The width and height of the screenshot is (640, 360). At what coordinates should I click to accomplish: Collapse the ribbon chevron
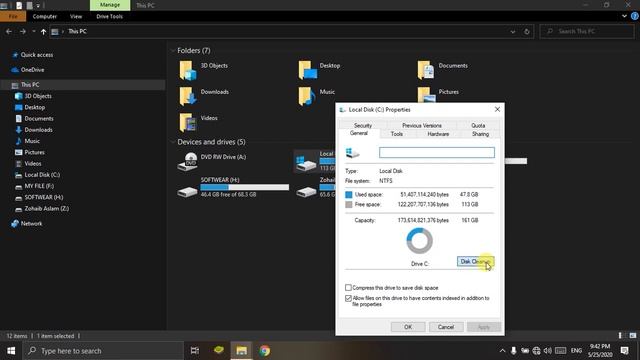coord(624,16)
